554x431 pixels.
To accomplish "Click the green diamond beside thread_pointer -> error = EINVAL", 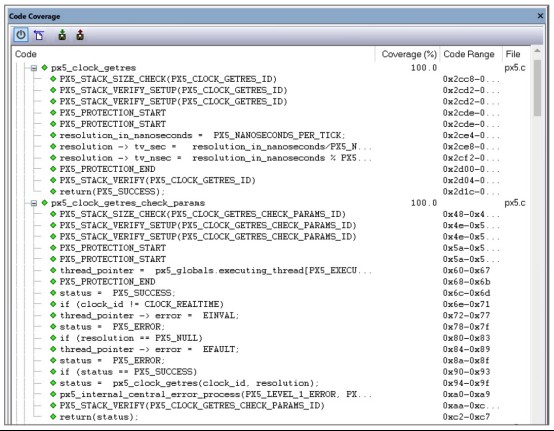I will tap(53, 315).
